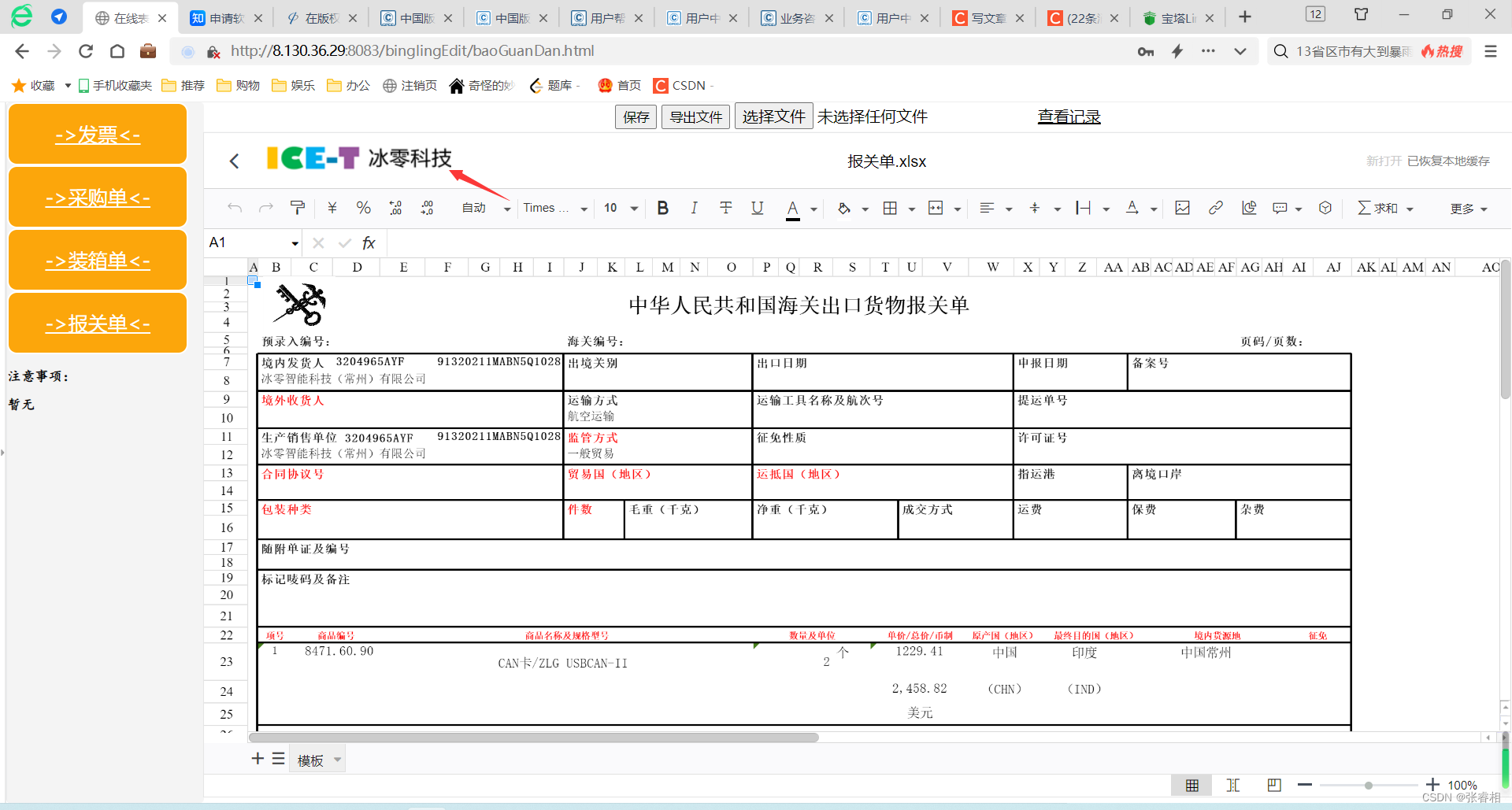Screen dimensions: 1512x810
Task: Click the Undo icon in the toolbar
Action: pyautogui.click(x=235, y=208)
